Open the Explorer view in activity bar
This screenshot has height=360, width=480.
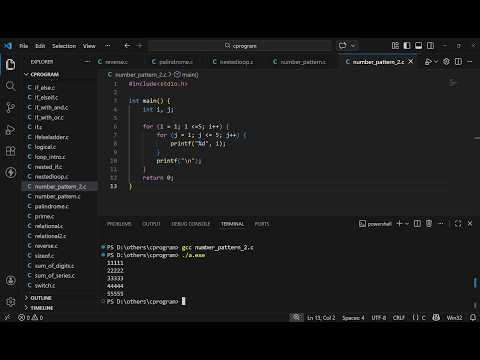(x=10, y=64)
